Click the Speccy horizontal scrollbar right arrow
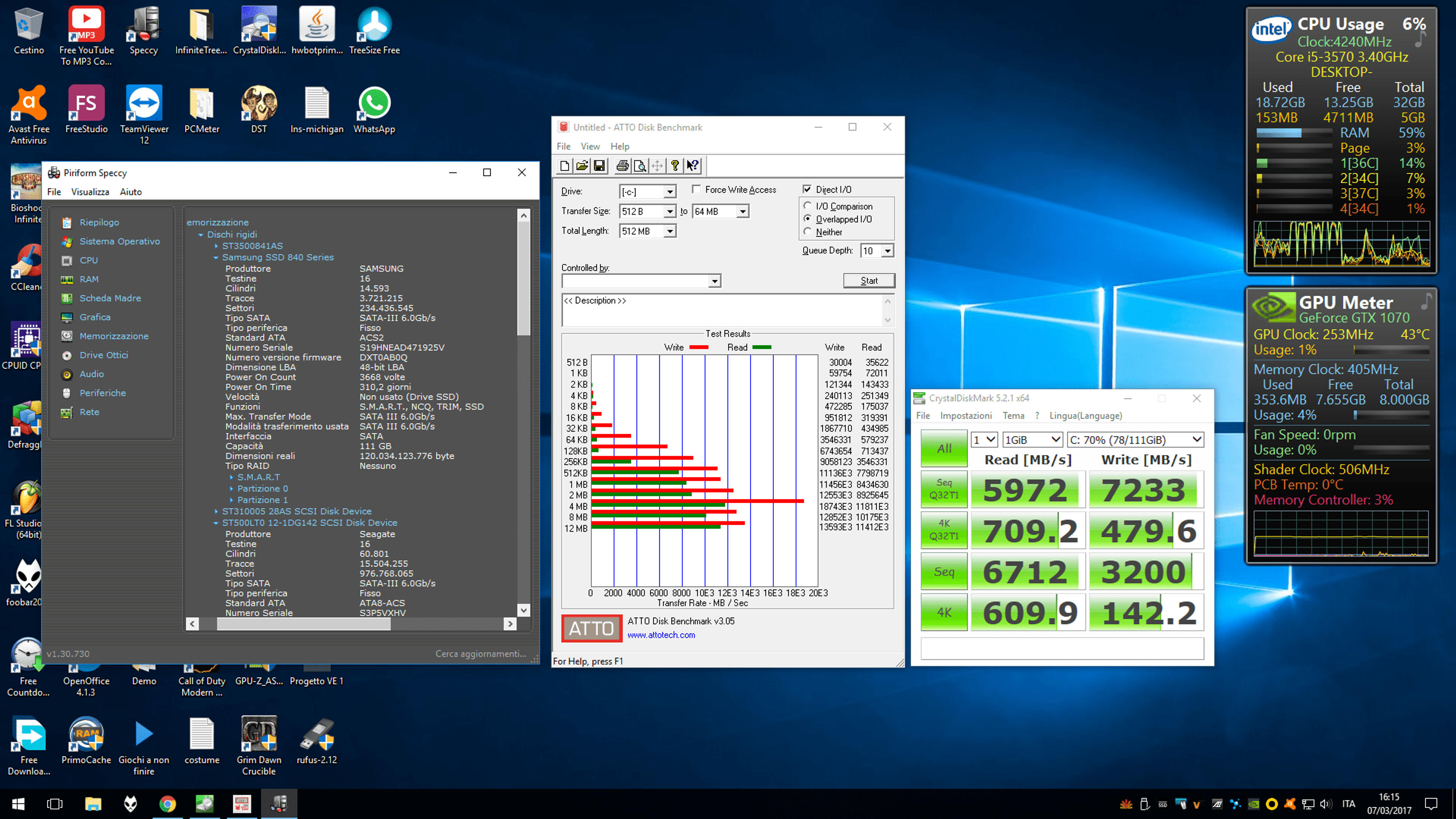This screenshot has width=1456, height=819. click(510, 623)
